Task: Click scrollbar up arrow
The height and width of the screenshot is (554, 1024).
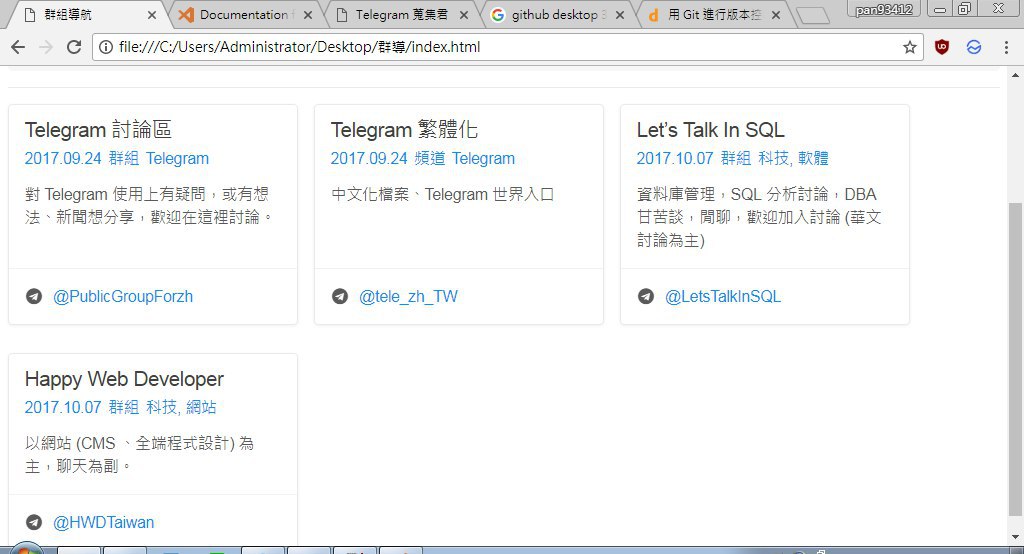Action: (x=1016, y=73)
